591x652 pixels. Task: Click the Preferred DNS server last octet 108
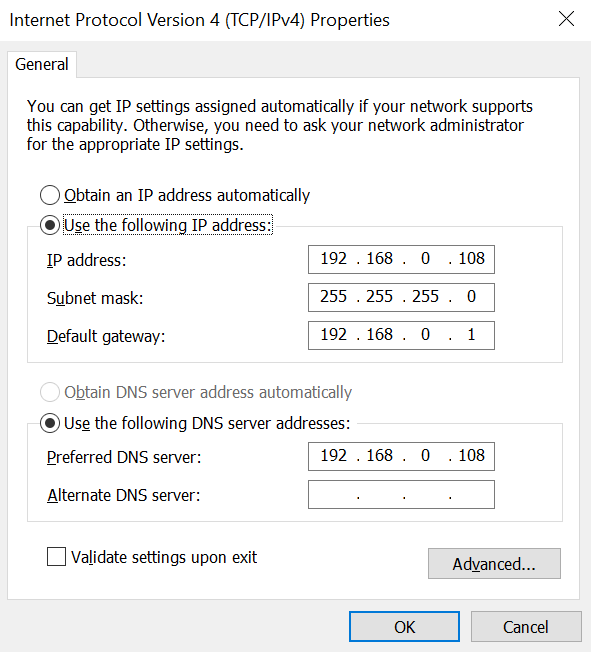[x=471, y=456]
